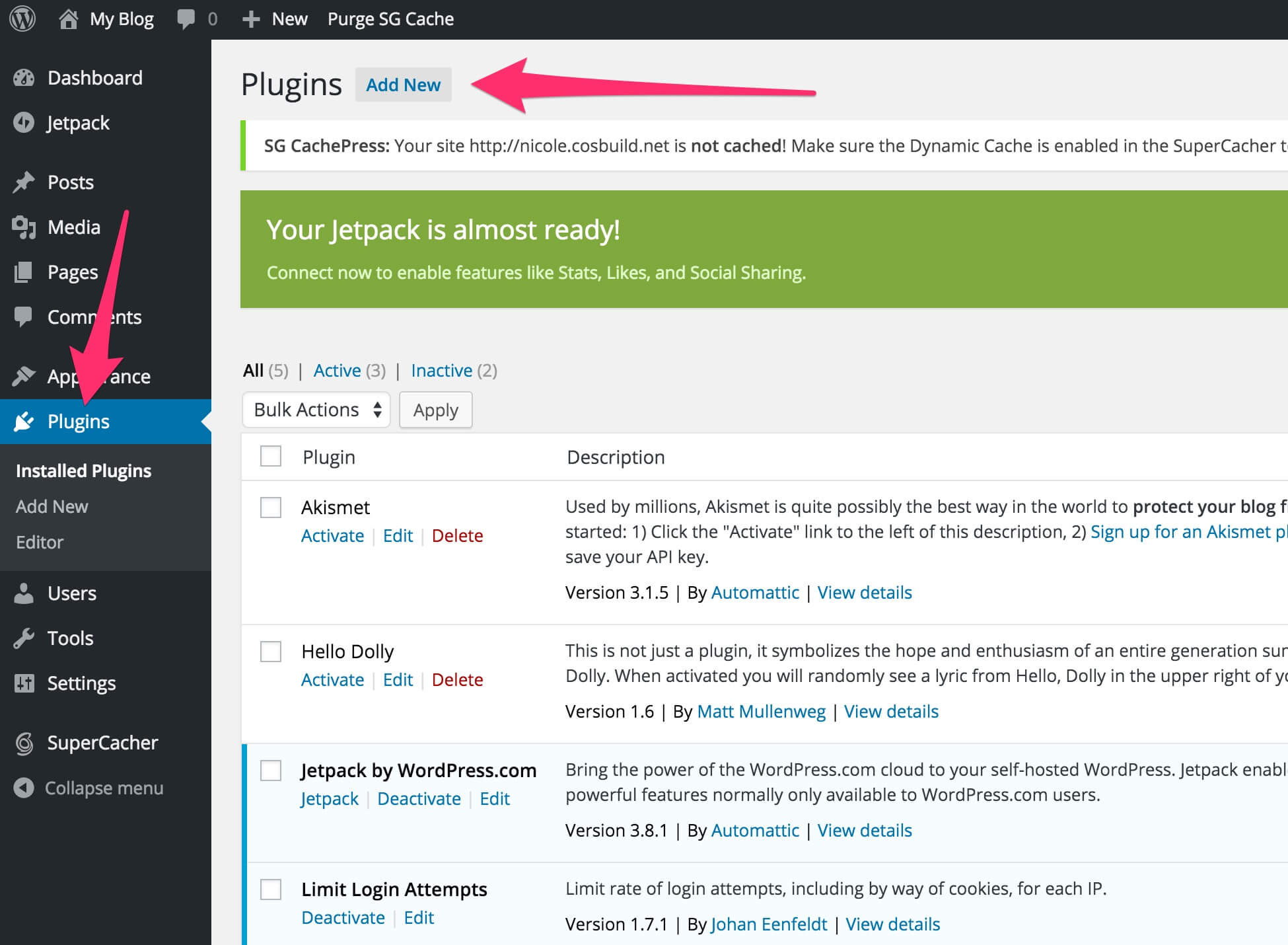Check the Hello Dolly checkbox

click(x=270, y=652)
